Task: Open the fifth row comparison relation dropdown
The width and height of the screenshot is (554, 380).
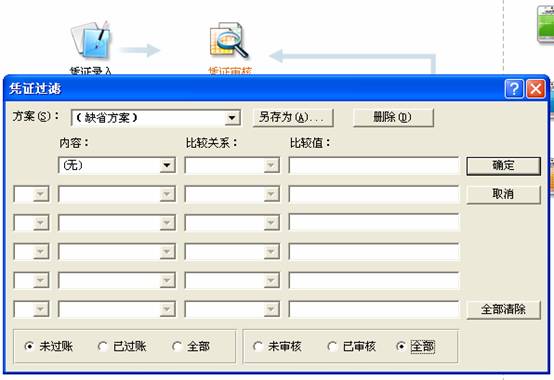Action: [x=271, y=281]
